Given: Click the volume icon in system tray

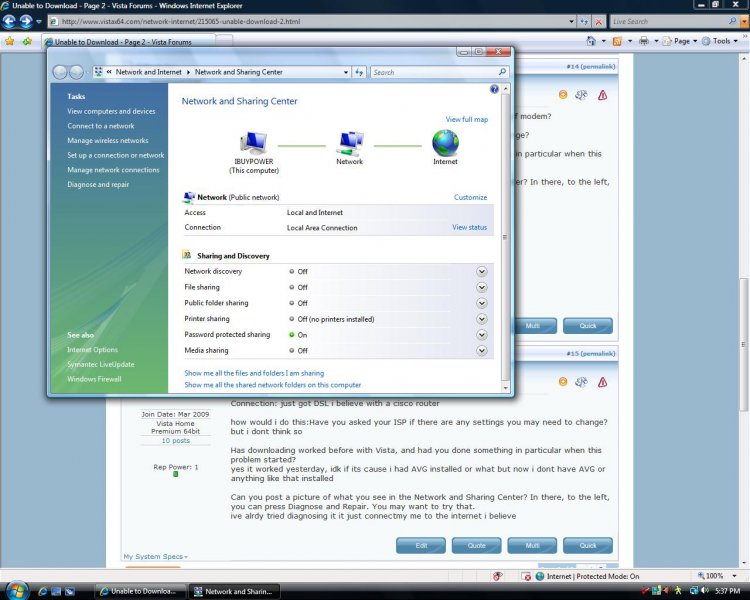Looking at the screenshot, I should 704,591.
